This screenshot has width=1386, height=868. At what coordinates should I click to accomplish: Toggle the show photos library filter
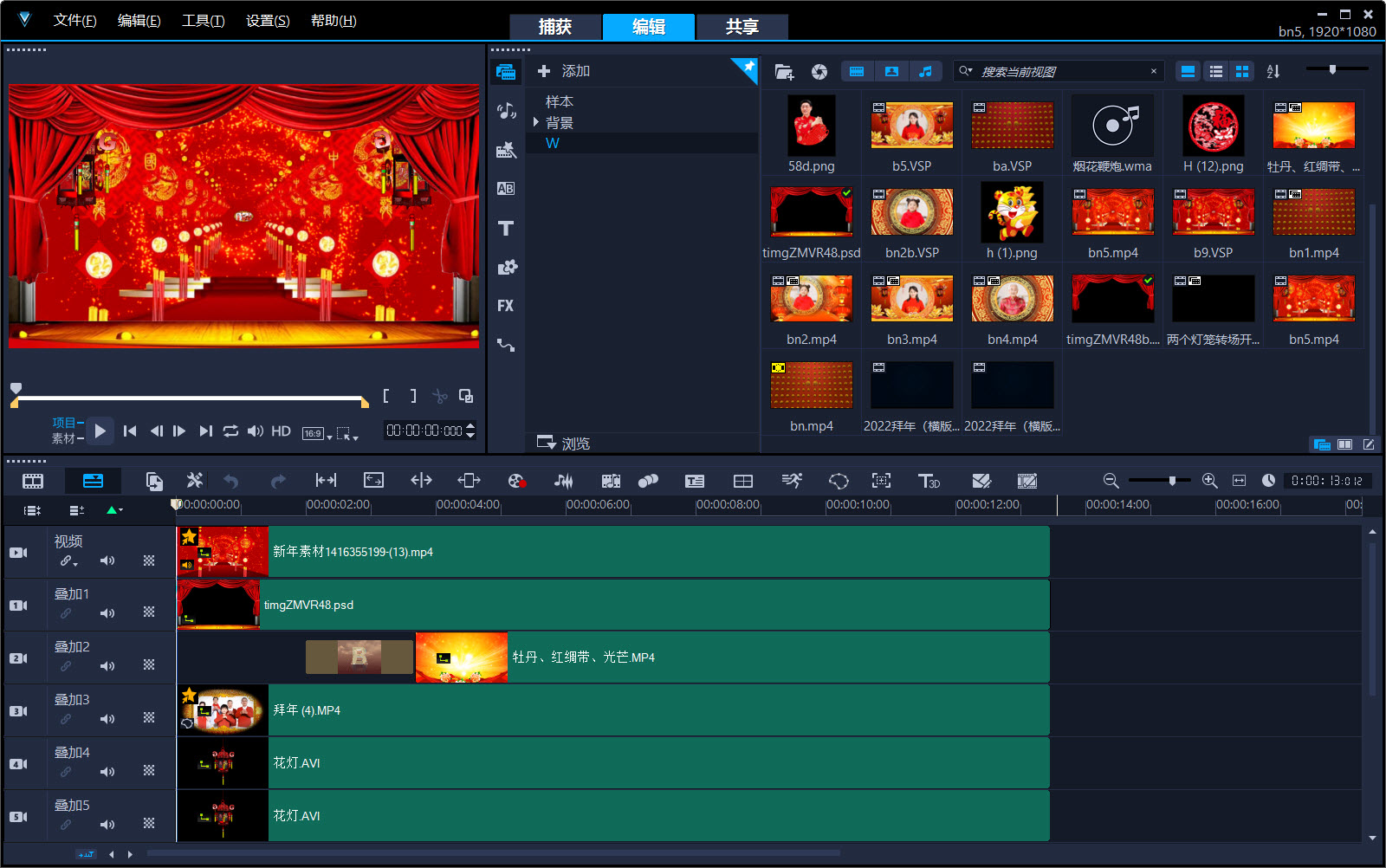point(891,72)
